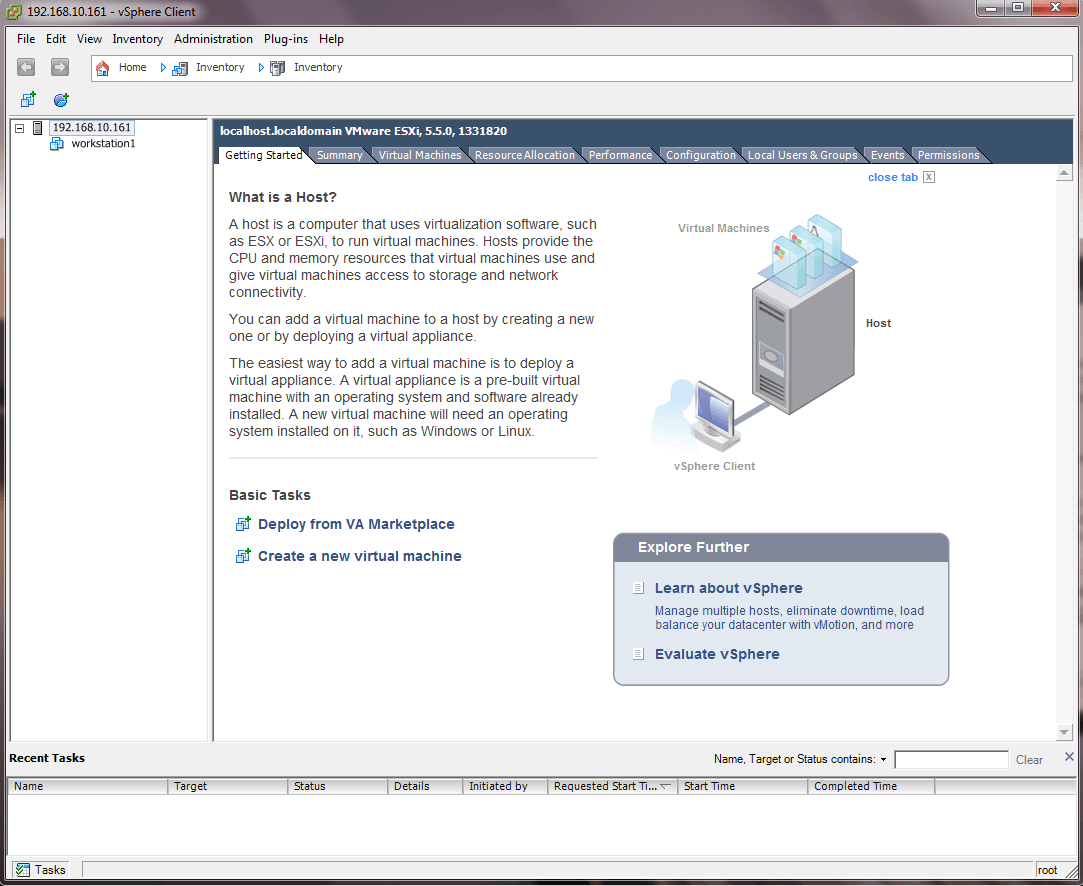Viewport: 1083px width, 886px height.
Task: Open the Configuration tab
Action: click(x=700, y=155)
